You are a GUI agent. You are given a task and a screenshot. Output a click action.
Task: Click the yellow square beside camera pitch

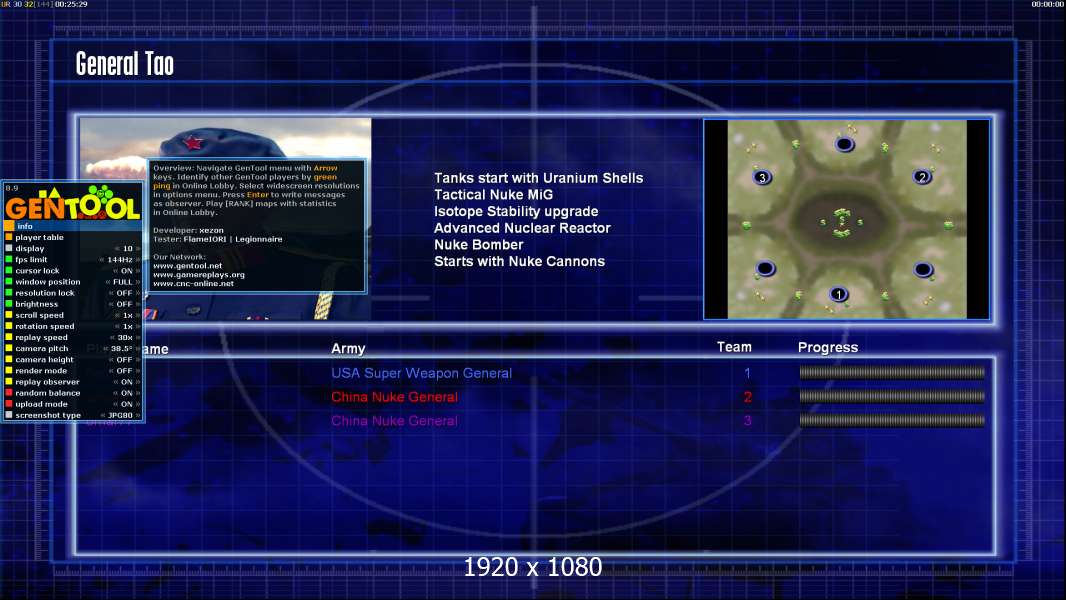[9, 349]
